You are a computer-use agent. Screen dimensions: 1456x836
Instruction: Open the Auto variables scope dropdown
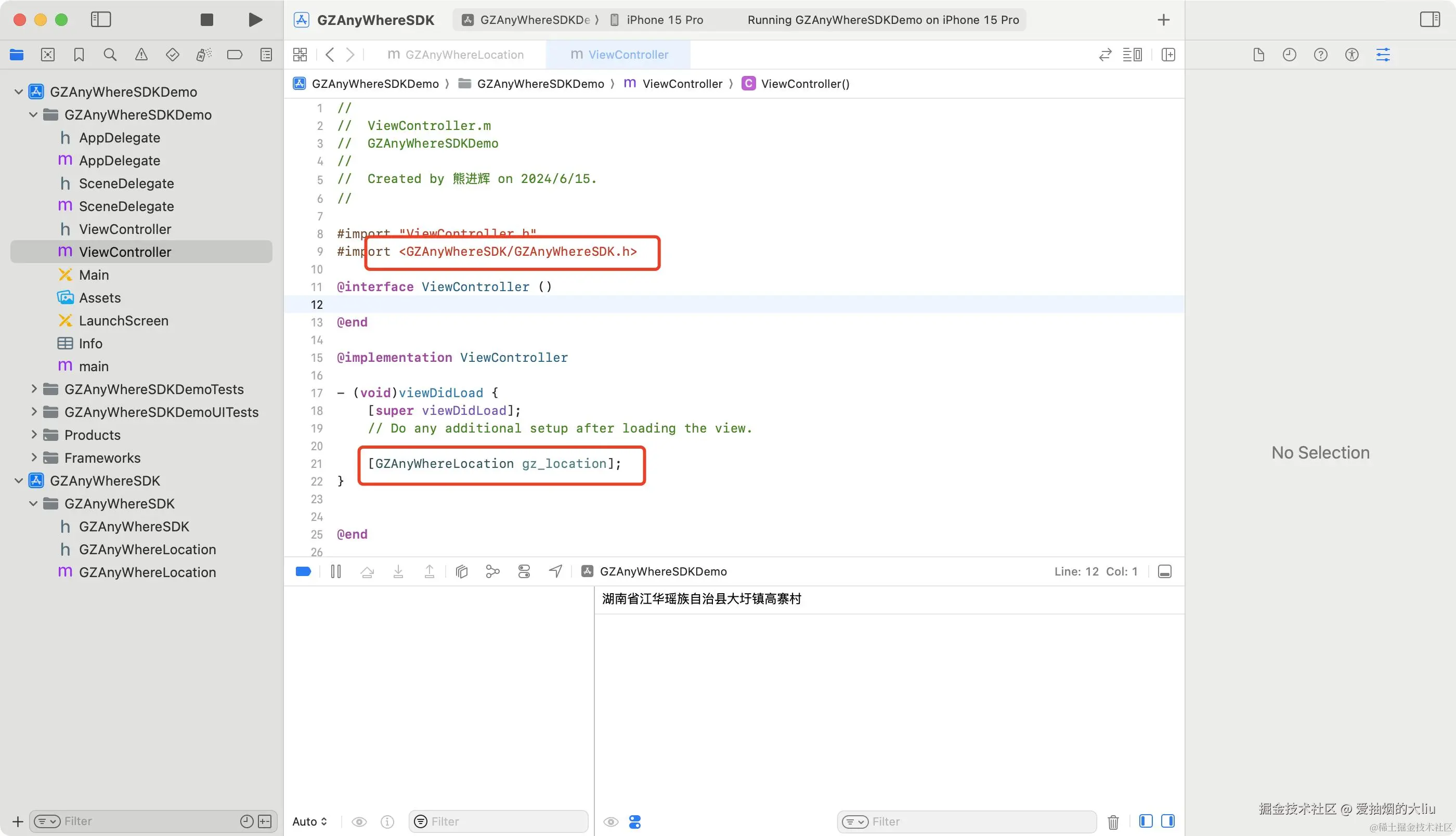(309, 821)
